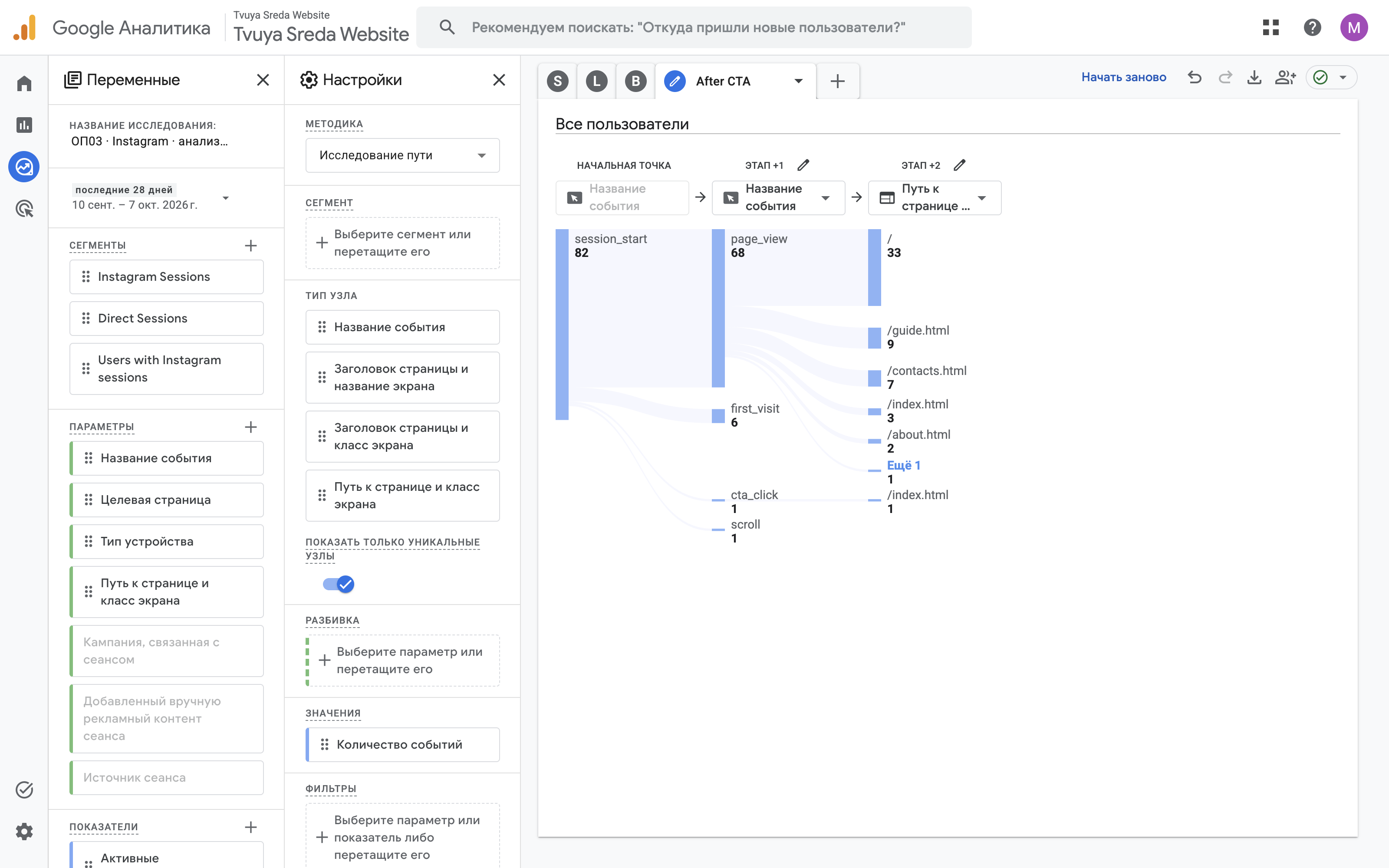Add a new segment with plus icon
1389x868 pixels.
(x=251, y=246)
